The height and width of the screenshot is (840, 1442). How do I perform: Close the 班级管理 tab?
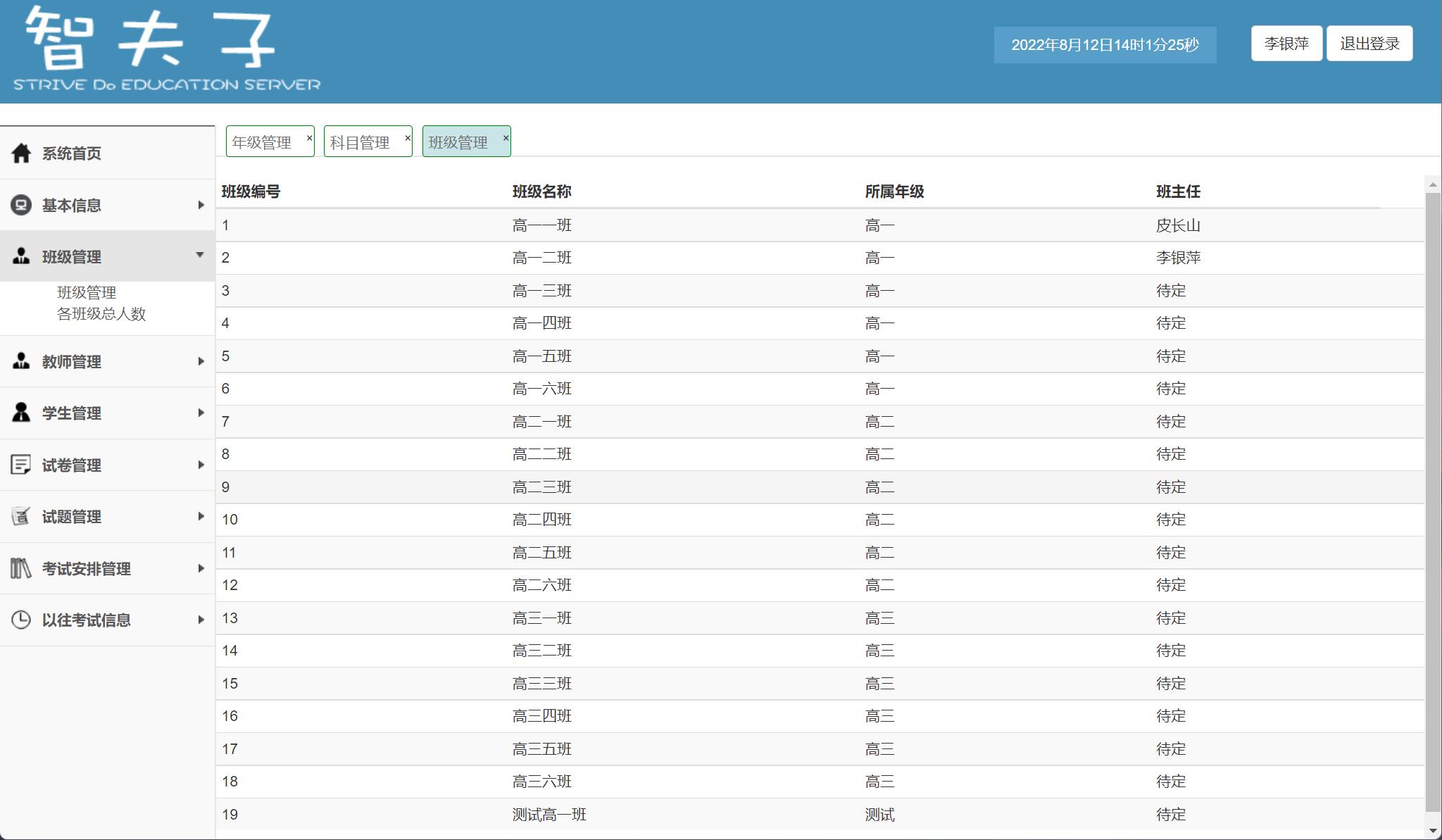tap(506, 138)
